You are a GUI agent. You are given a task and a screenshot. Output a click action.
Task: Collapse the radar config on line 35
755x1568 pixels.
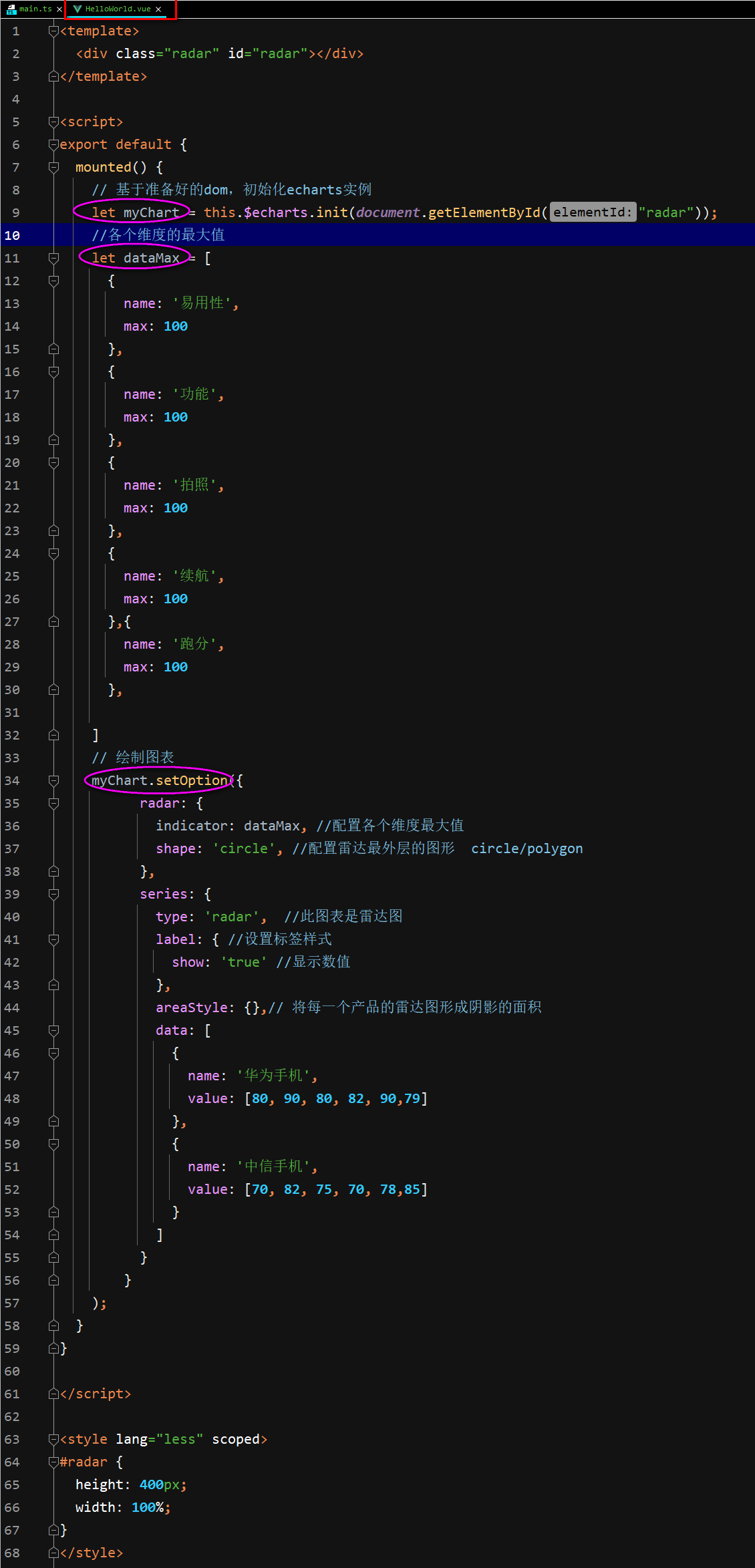tap(53, 804)
